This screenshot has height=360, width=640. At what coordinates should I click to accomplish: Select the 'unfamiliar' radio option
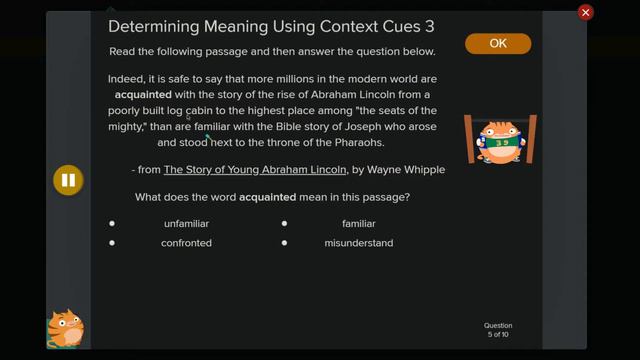click(112, 224)
